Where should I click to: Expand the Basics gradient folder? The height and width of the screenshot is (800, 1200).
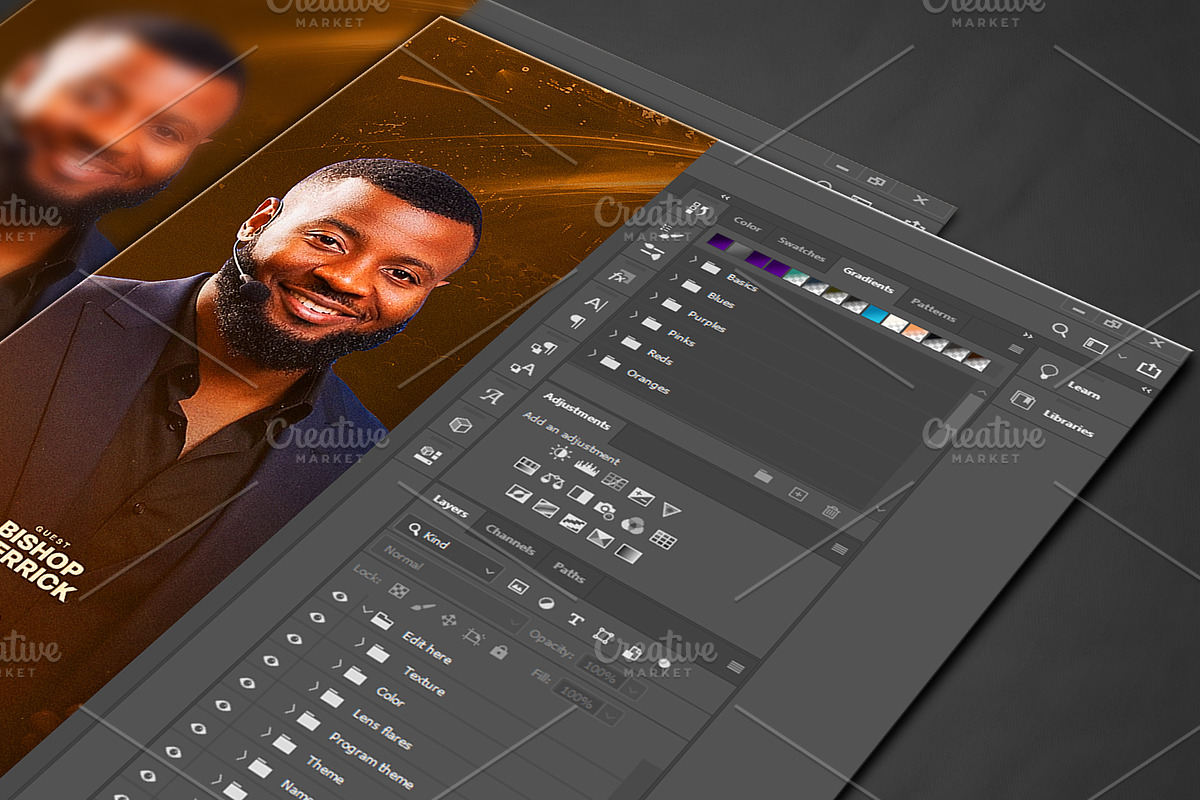click(x=694, y=261)
